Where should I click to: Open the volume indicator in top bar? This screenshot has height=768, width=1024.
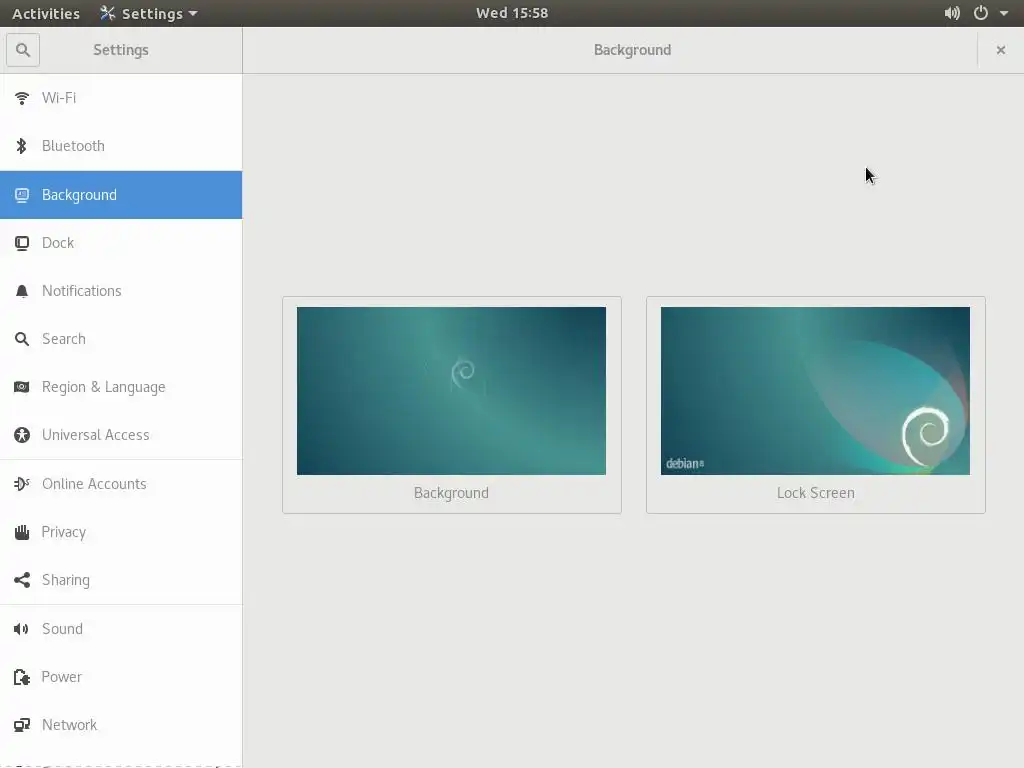click(x=952, y=13)
